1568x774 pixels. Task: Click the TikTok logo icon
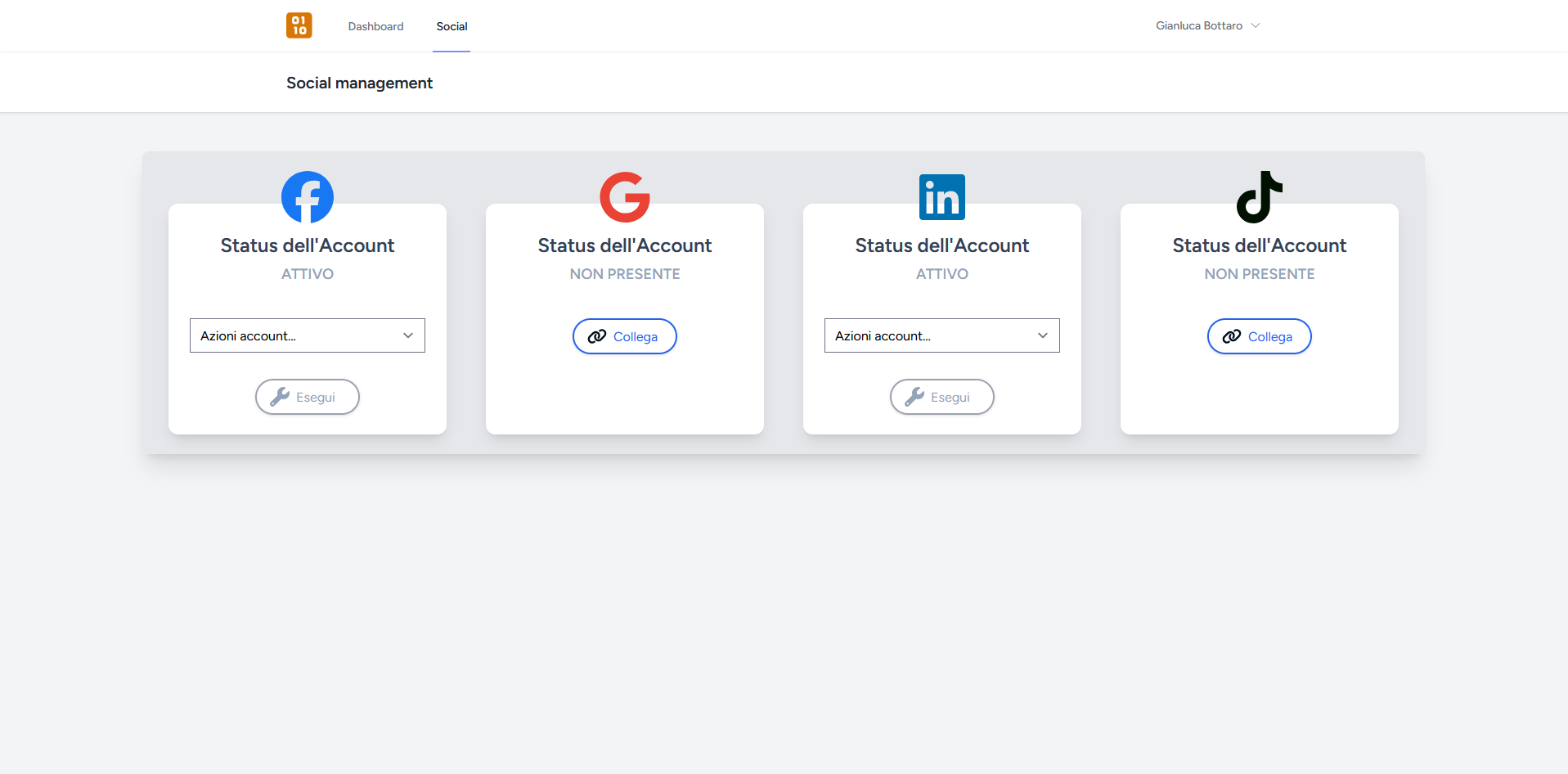click(1259, 197)
